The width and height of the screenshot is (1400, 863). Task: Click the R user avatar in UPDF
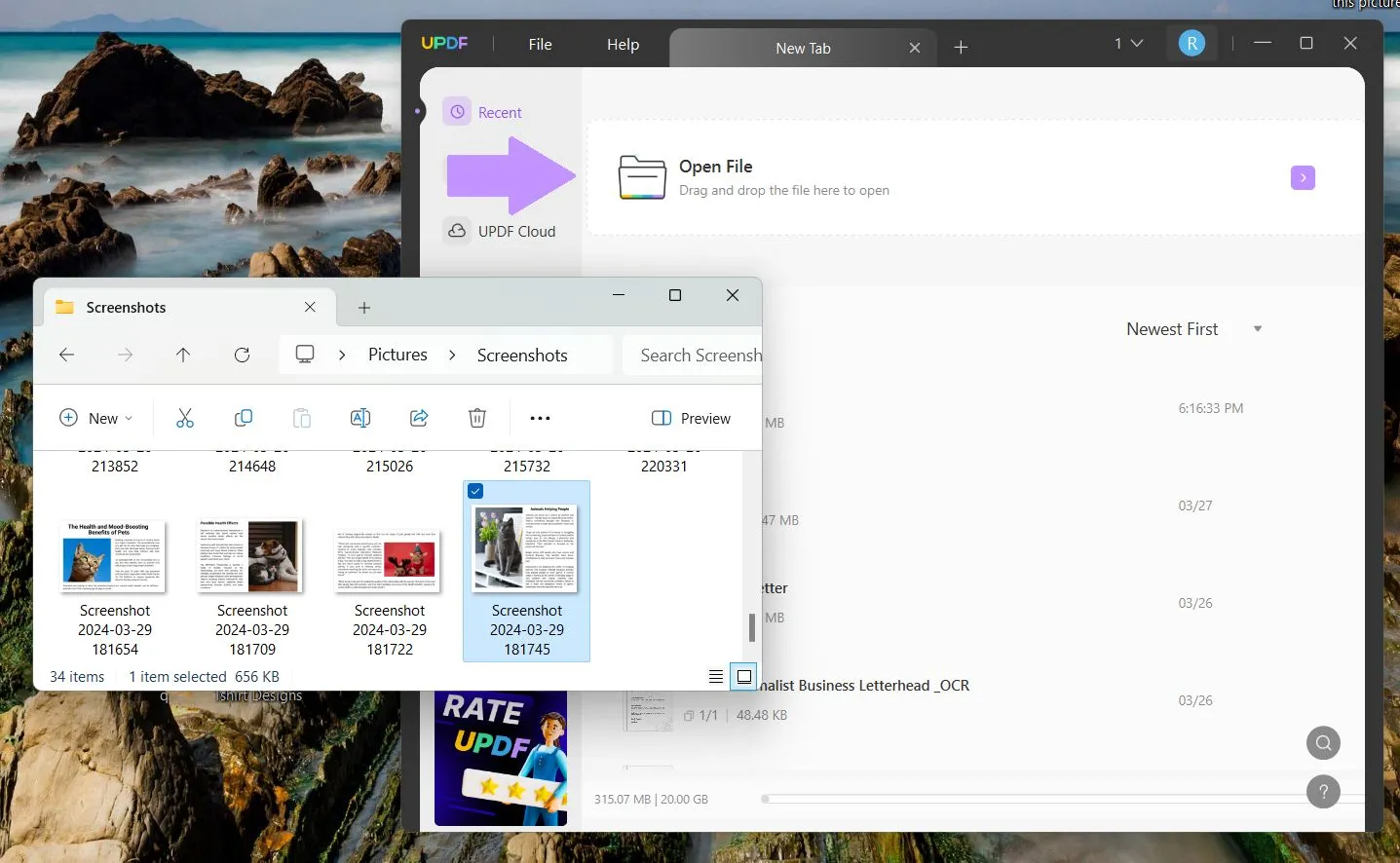pyautogui.click(x=1192, y=44)
